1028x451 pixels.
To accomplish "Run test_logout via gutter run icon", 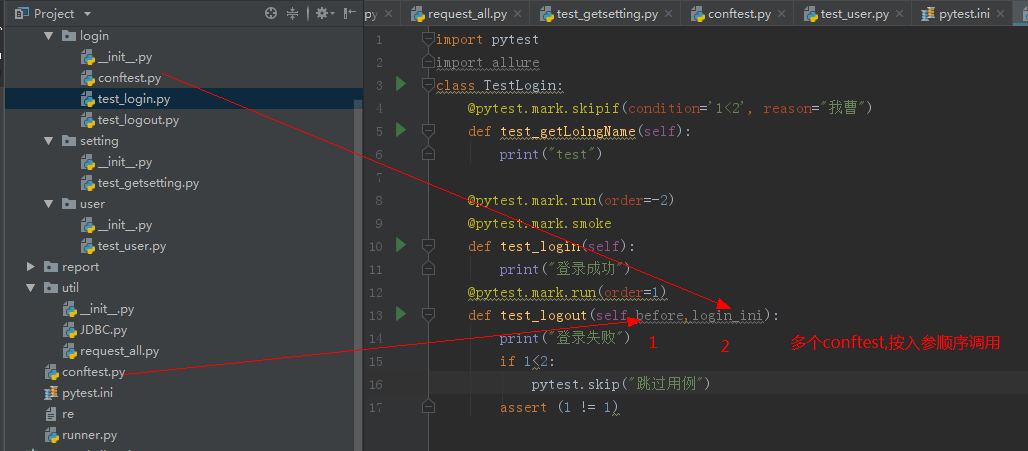I will [x=401, y=314].
